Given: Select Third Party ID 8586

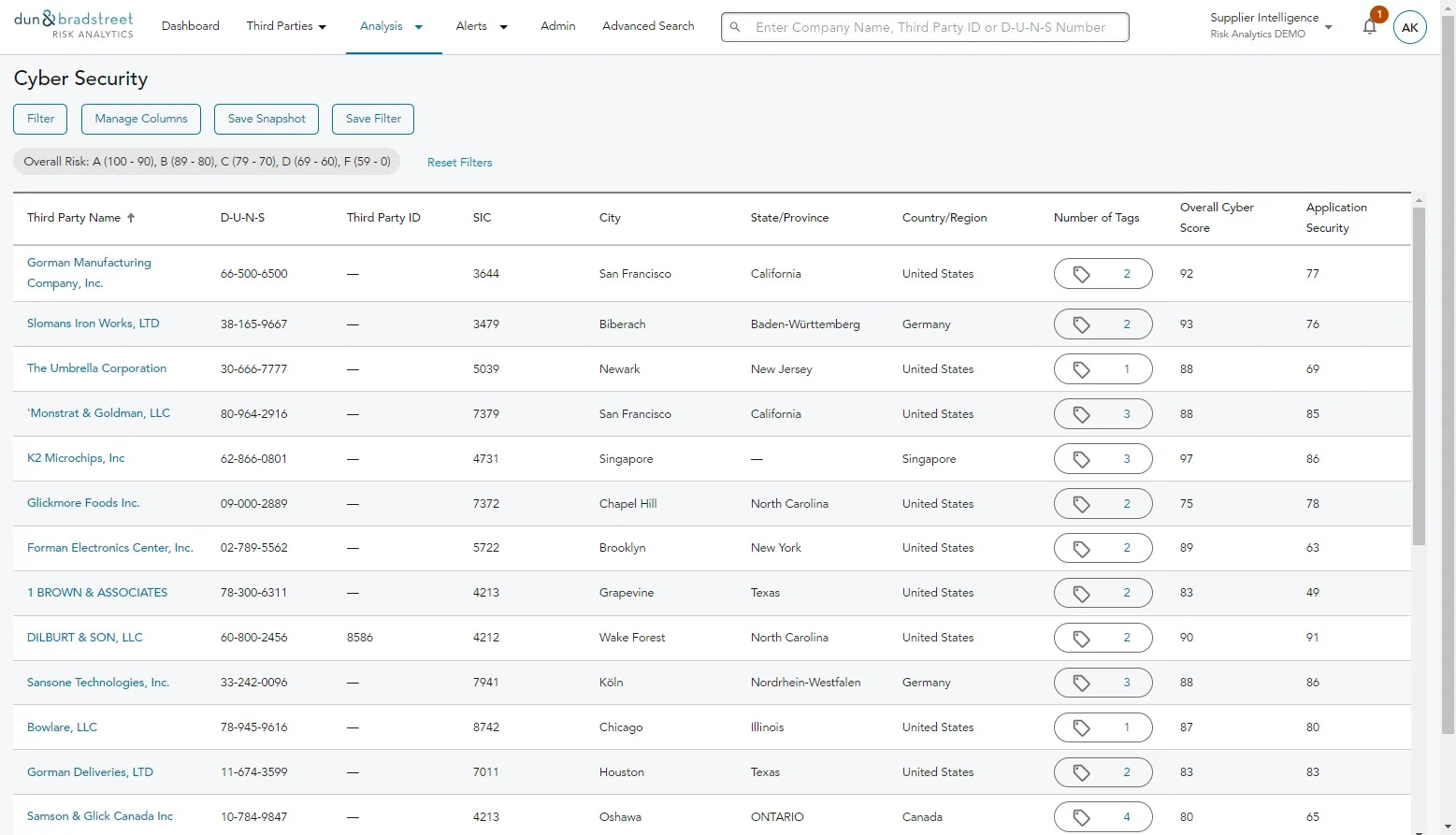Looking at the screenshot, I should tap(360, 638).
